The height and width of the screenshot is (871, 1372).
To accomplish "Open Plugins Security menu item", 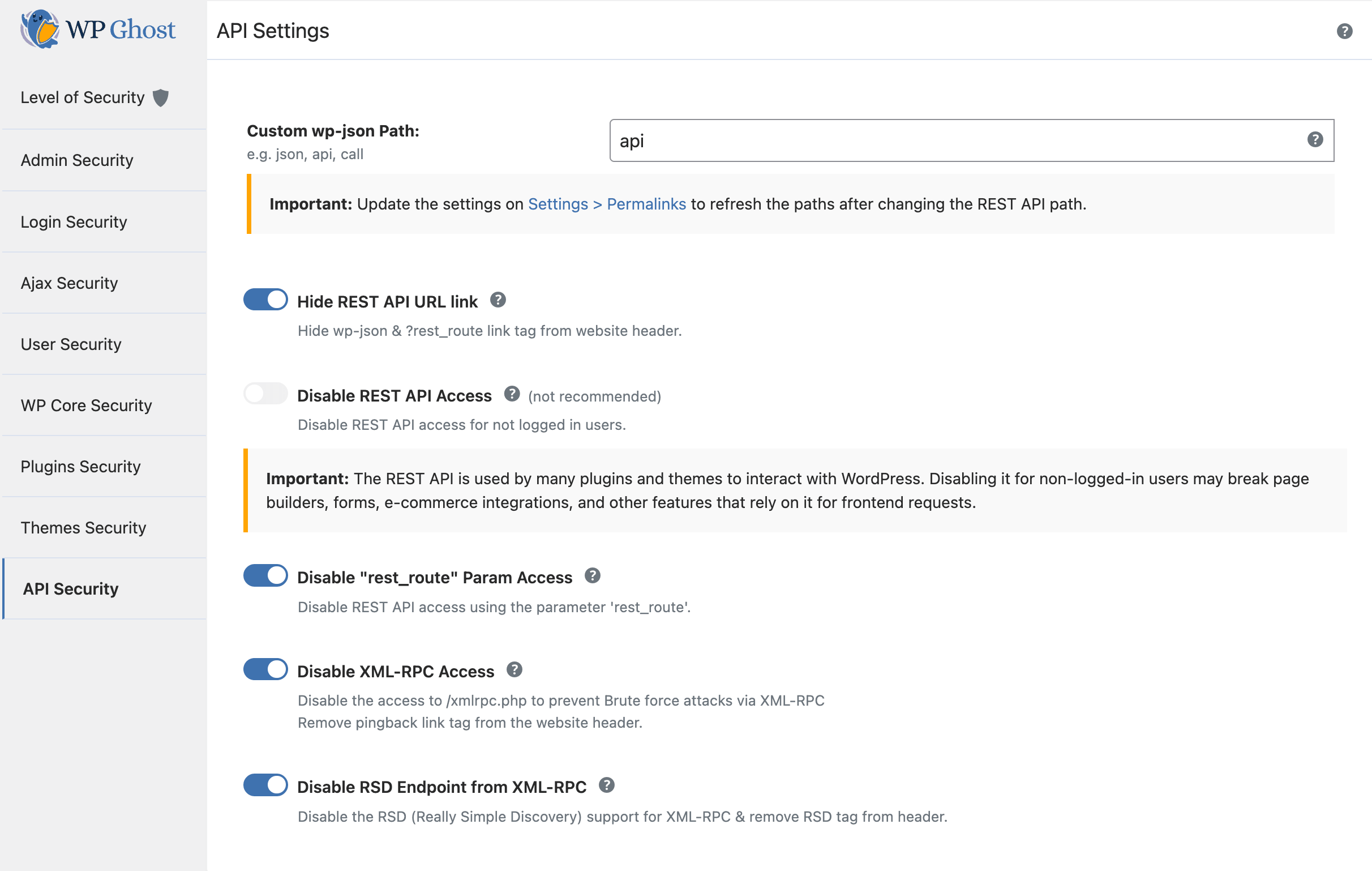I will pyautogui.click(x=80, y=466).
